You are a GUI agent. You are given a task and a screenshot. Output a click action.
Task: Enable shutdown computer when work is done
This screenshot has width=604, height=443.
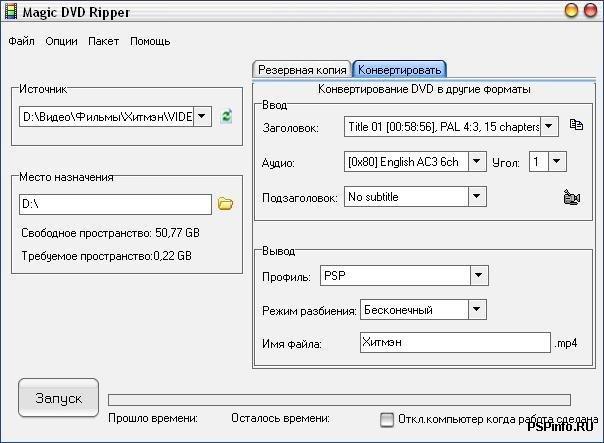[387, 420]
